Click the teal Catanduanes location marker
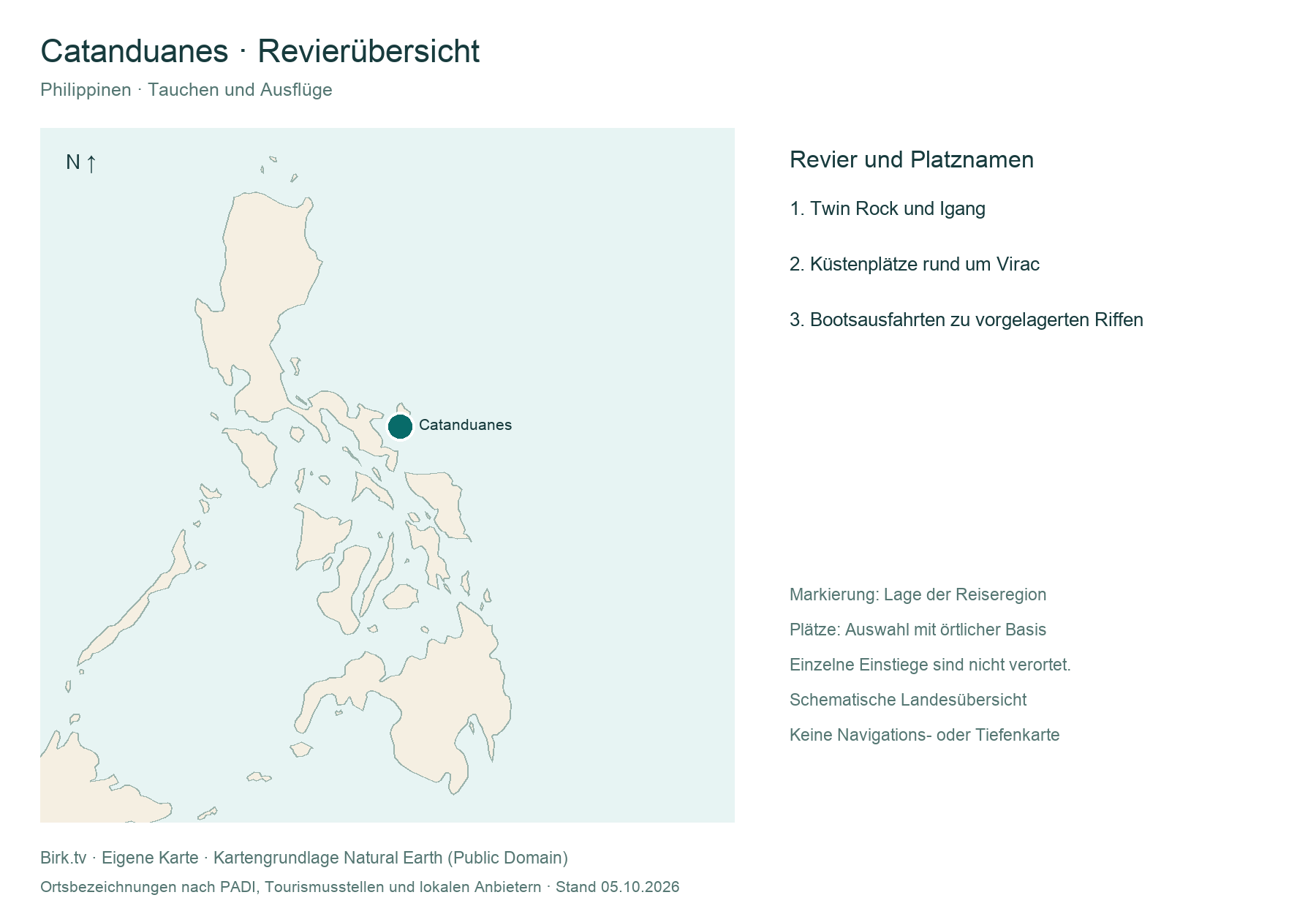Image resolution: width=1316 pixels, height=914 pixels. pos(400,426)
